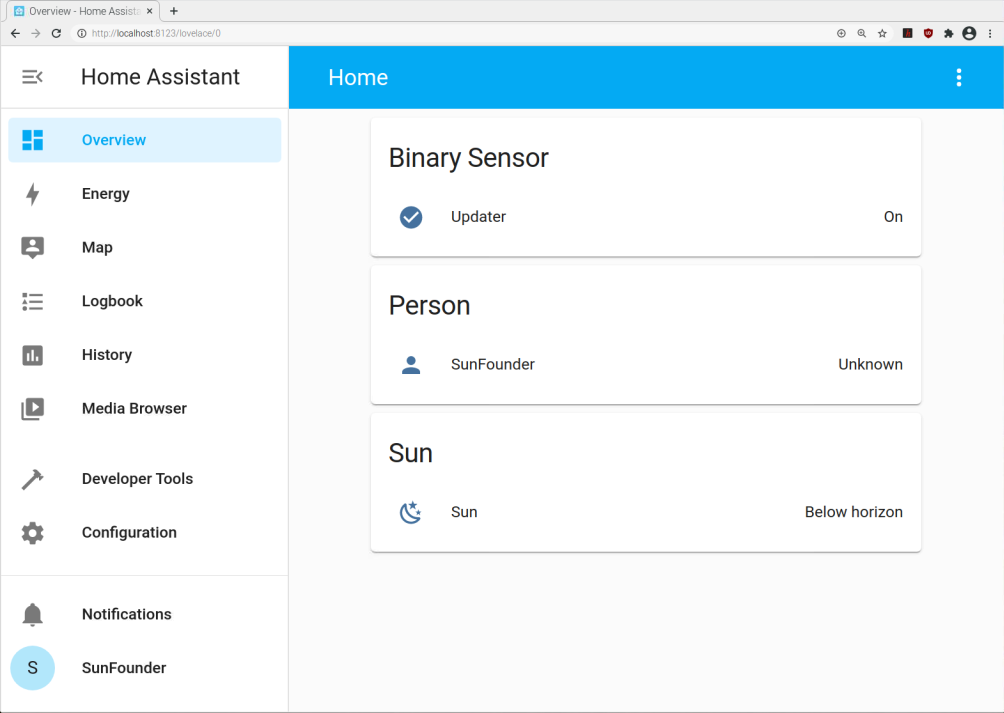Open the Media Browser play icon
This screenshot has height=713, width=1004.
tap(33, 408)
